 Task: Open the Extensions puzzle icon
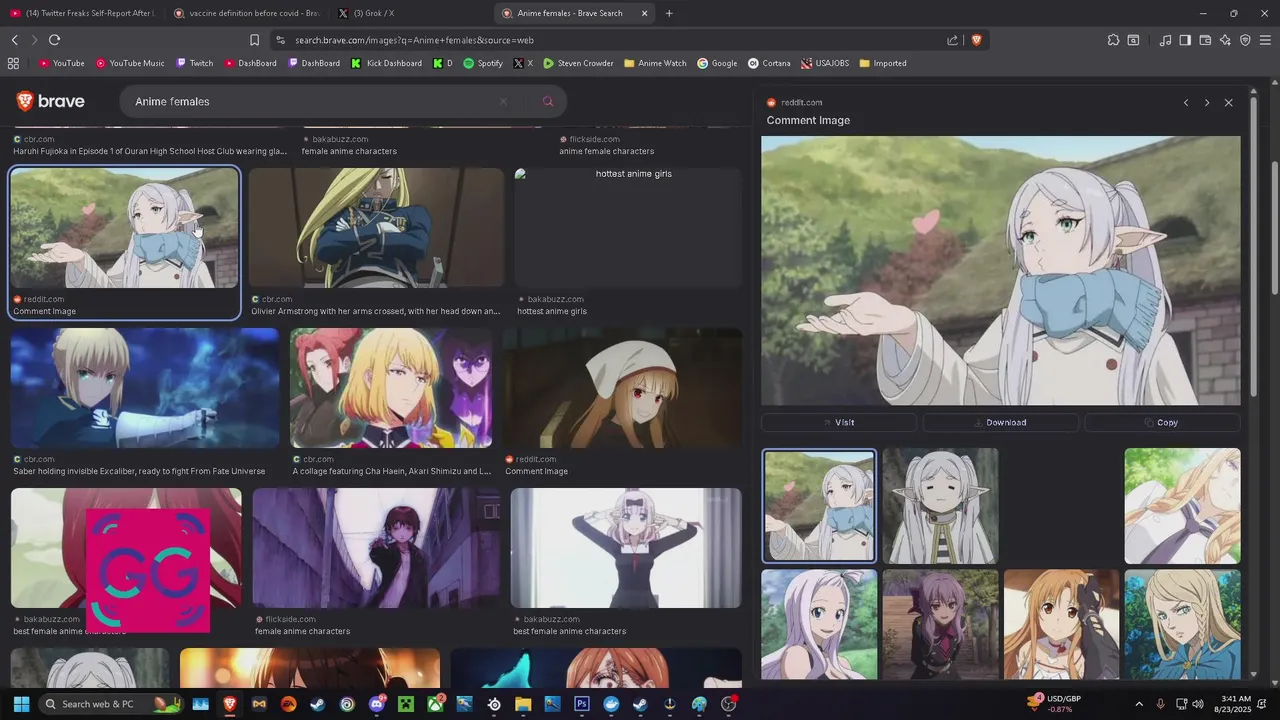(x=1113, y=40)
